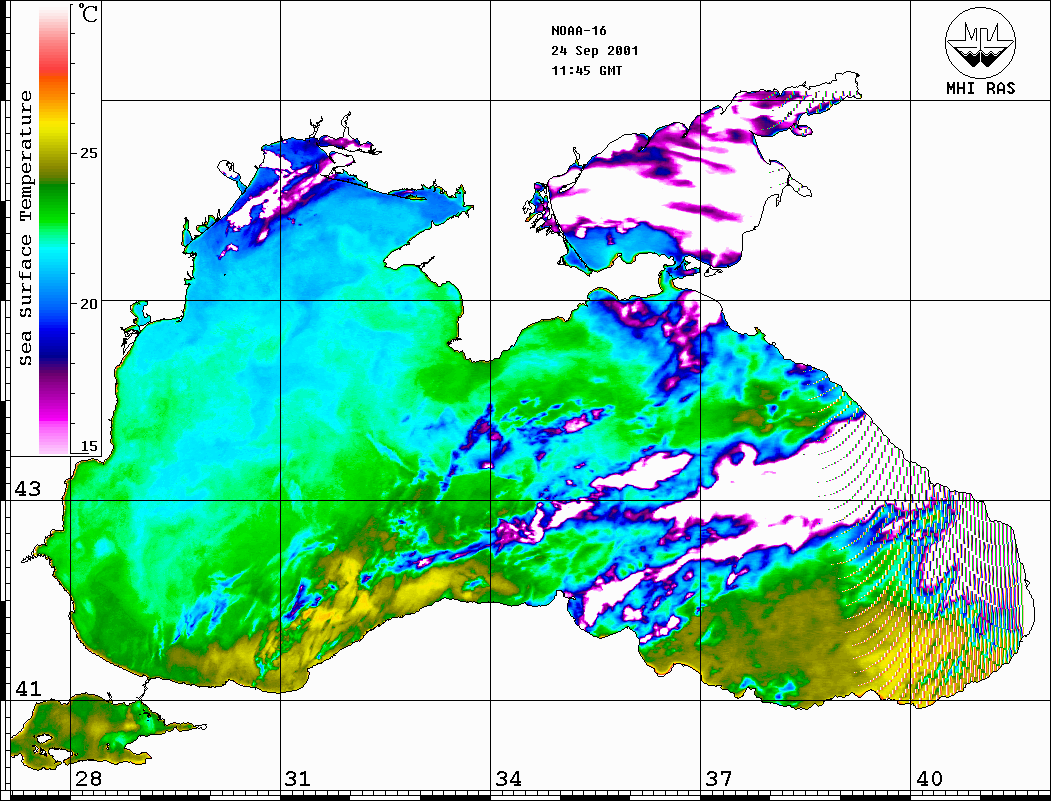This screenshot has width=1051, height=801.
Task: Click the longitude label 37
Action: [x=719, y=778]
